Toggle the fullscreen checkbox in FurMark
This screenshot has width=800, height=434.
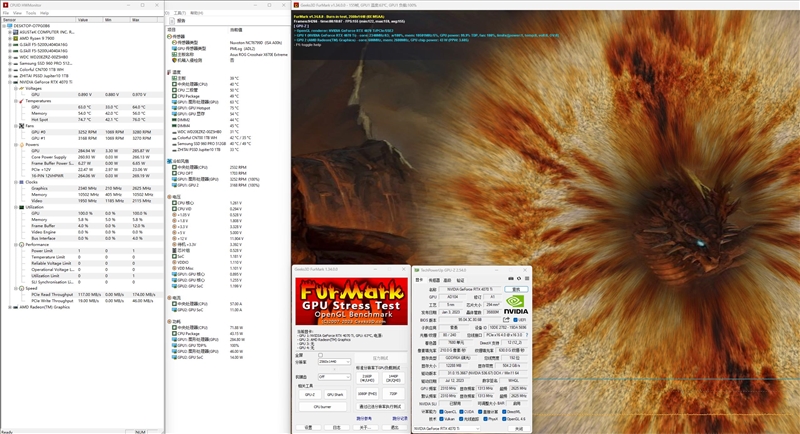320,355
